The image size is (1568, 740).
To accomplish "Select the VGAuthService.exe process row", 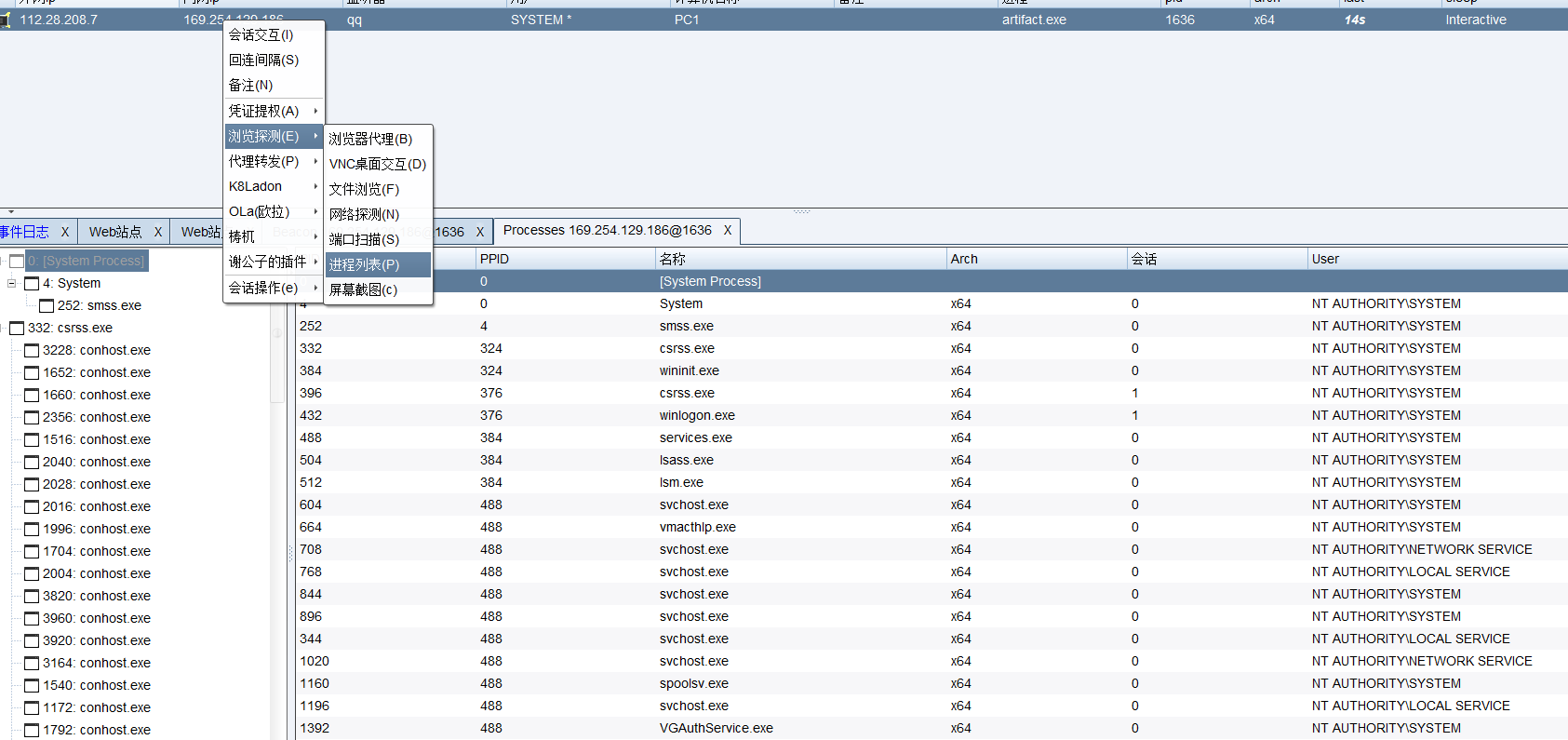I will click(x=932, y=728).
